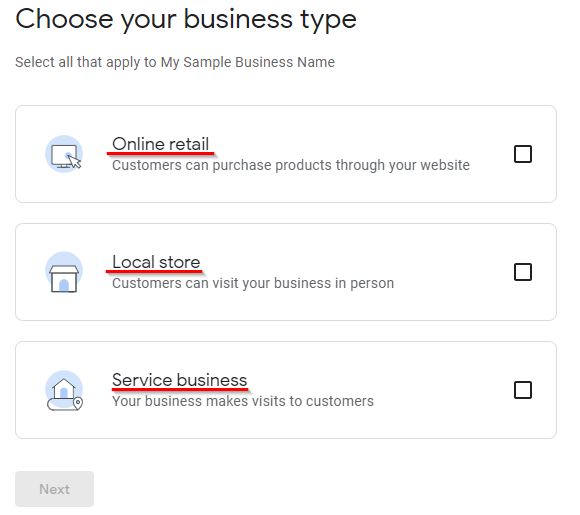This screenshot has width=580, height=515.
Task: Enable the Local store checkbox
Action: (x=523, y=272)
